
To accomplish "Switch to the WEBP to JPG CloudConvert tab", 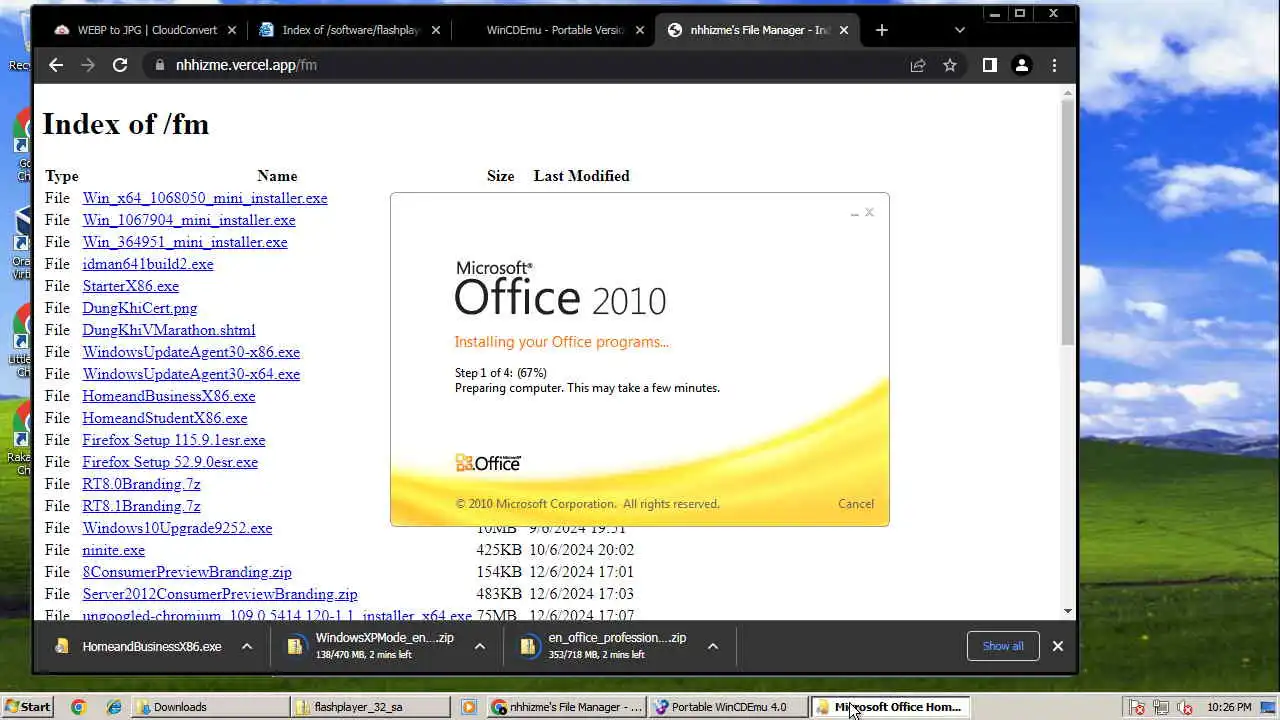I will [x=147, y=30].
